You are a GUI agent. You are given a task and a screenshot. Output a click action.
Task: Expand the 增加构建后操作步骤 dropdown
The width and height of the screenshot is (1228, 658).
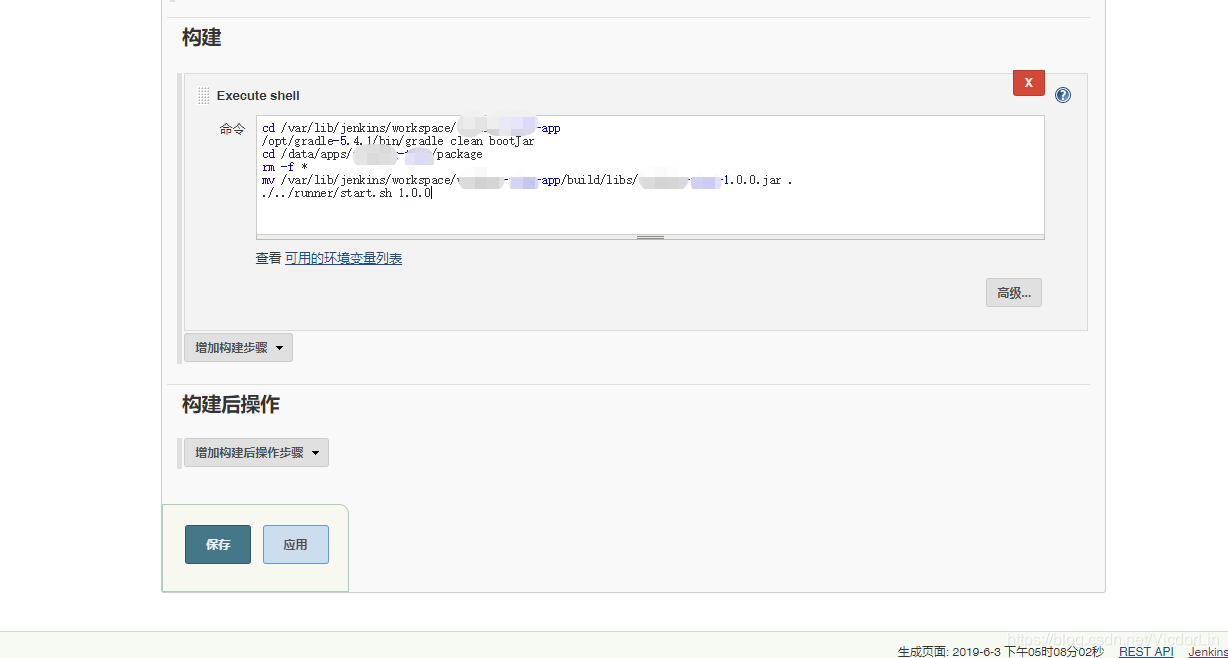[x=256, y=453]
